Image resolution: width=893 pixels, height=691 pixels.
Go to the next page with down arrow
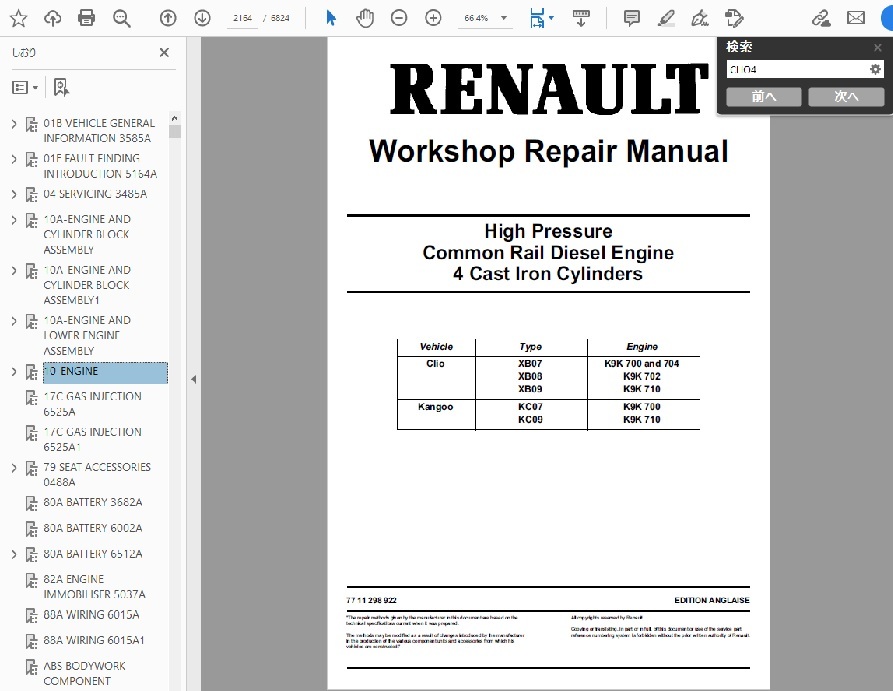(x=202, y=18)
